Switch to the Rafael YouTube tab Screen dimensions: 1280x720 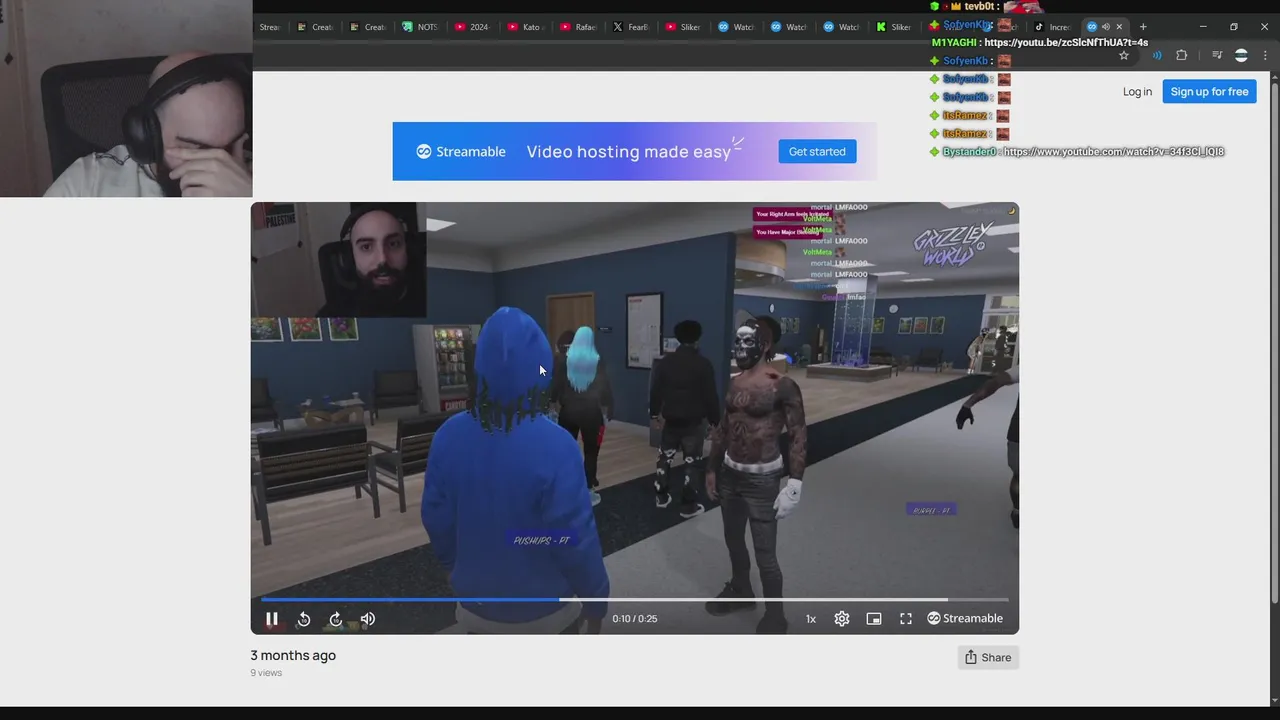click(x=578, y=27)
